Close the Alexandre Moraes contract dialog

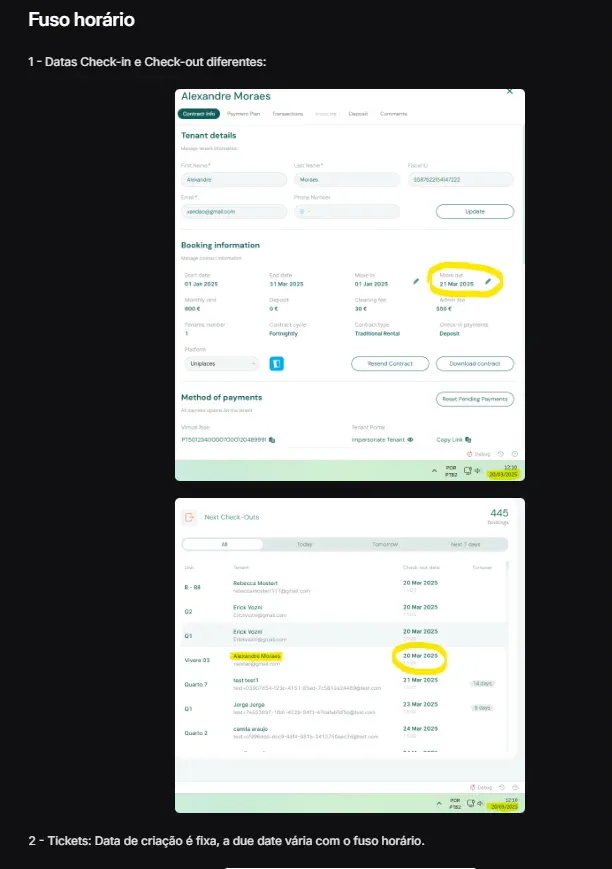click(509, 91)
